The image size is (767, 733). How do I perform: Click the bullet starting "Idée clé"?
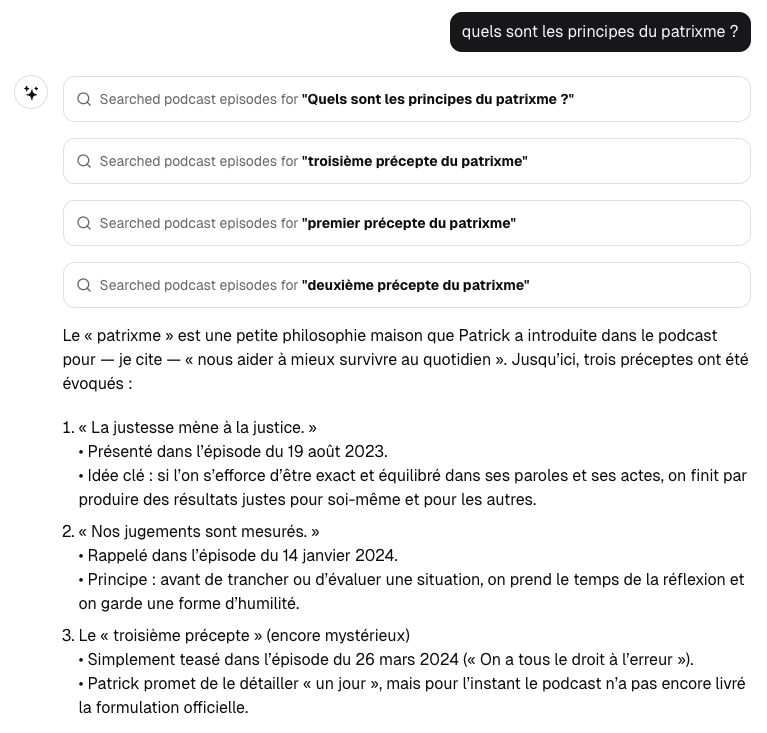click(412, 487)
